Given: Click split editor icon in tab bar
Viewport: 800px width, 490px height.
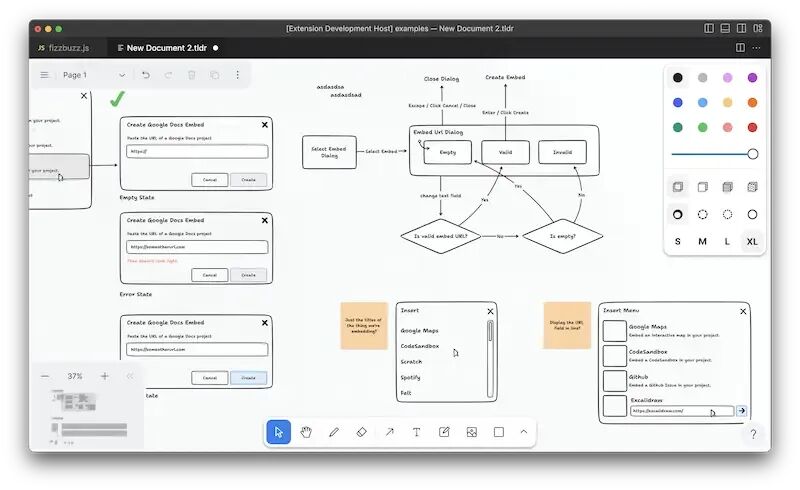Looking at the screenshot, I should click(740, 47).
